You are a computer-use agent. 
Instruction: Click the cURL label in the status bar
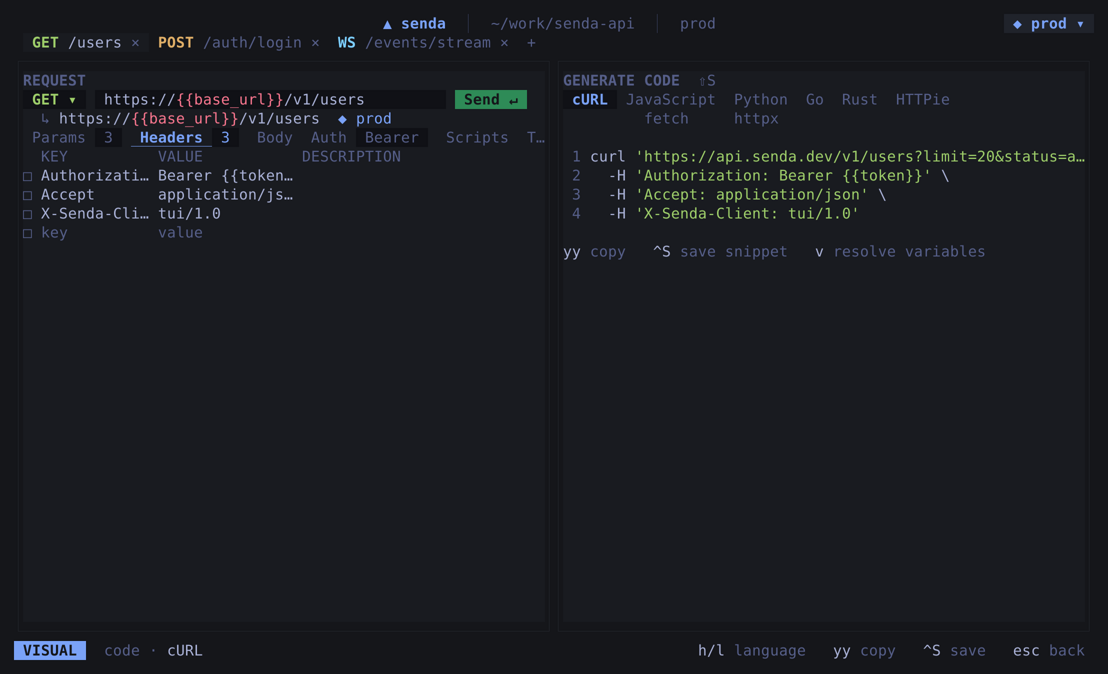(x=185, y=651)
